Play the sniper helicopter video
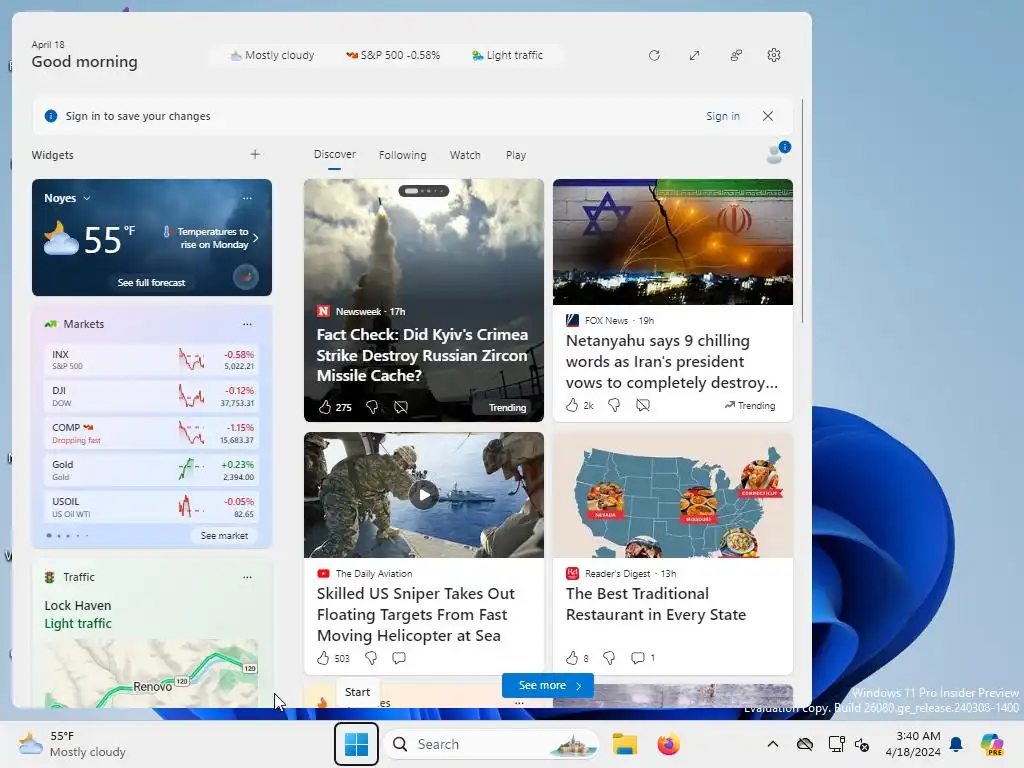1024x768 pixels. (x=424, y=495)
